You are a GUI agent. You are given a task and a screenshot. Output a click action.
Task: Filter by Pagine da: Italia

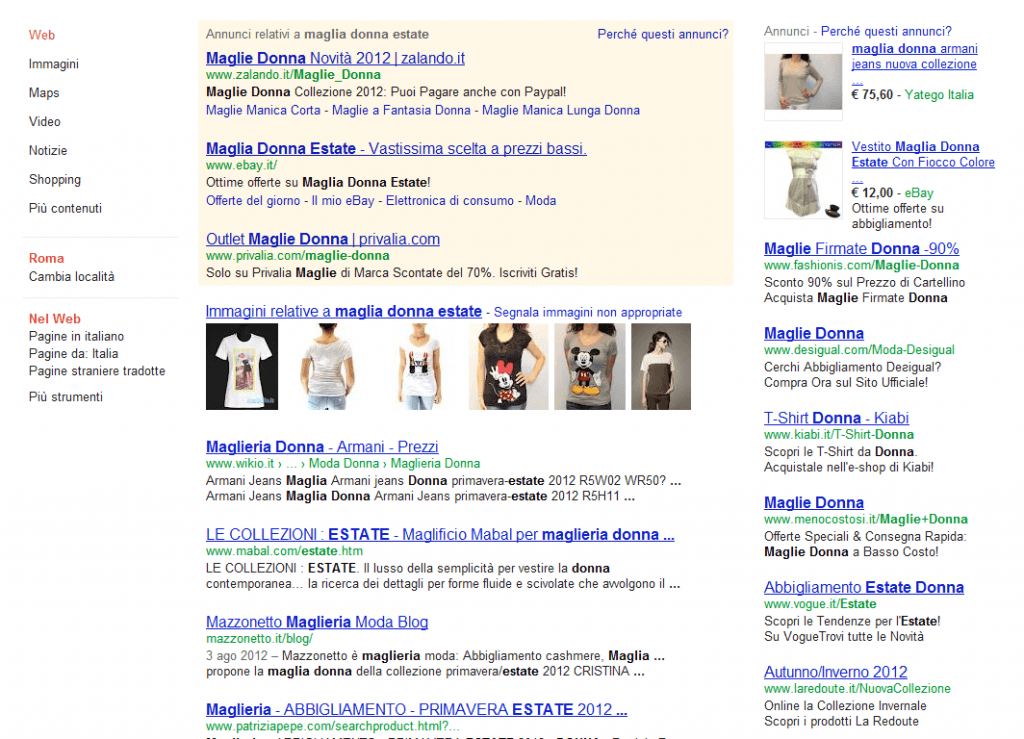click(x=73, y=354)
